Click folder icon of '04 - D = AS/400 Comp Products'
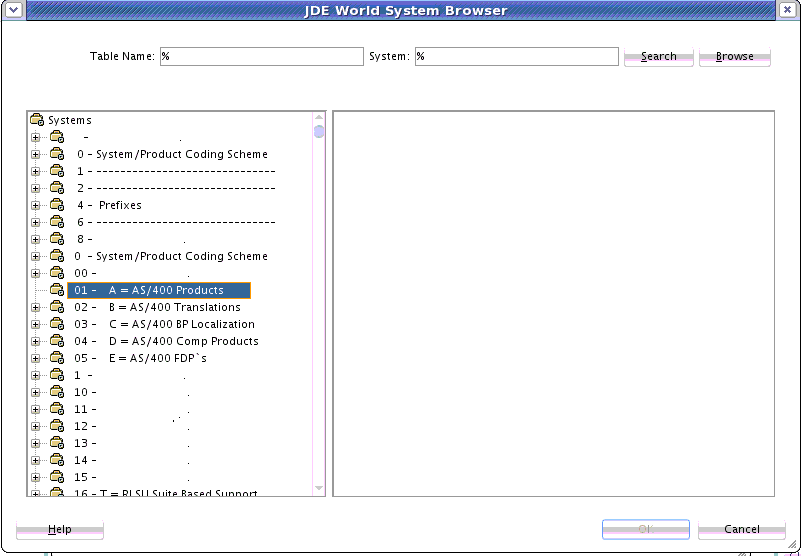 coord(57,341)
